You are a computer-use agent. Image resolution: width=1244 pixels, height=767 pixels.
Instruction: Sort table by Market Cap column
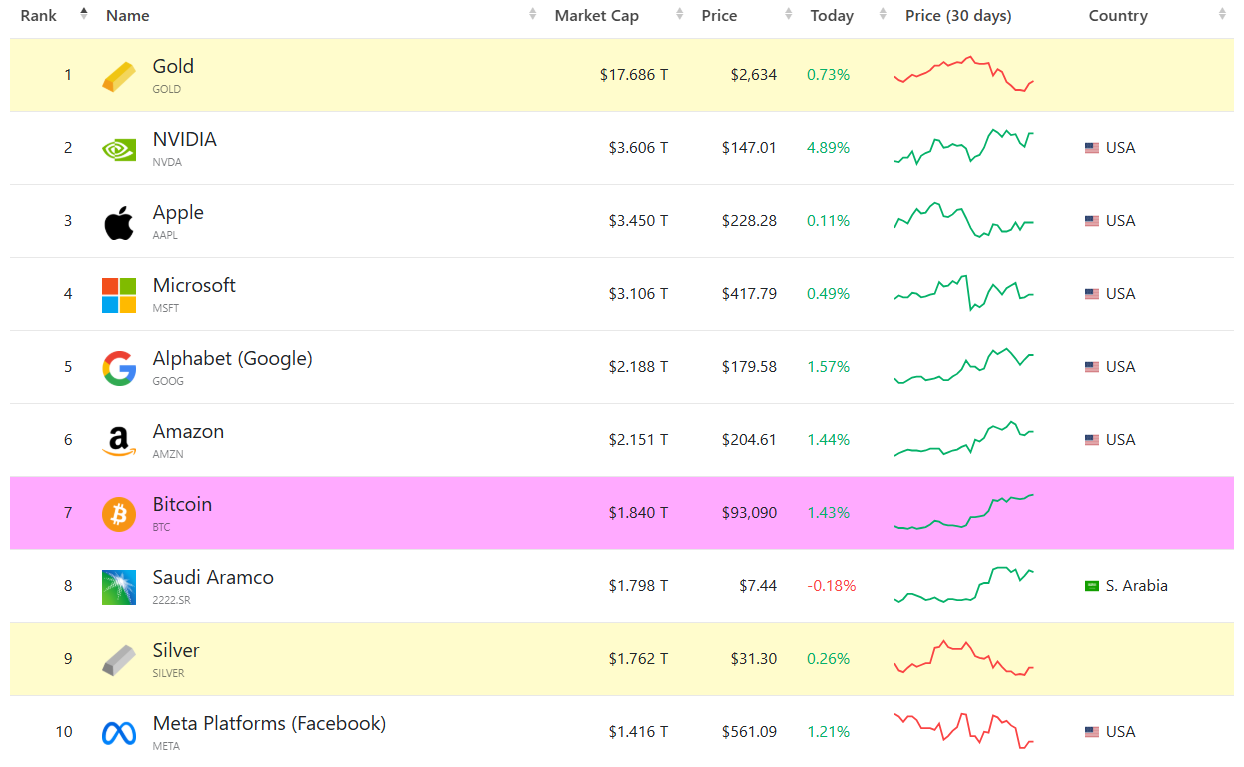pos(597,16)
